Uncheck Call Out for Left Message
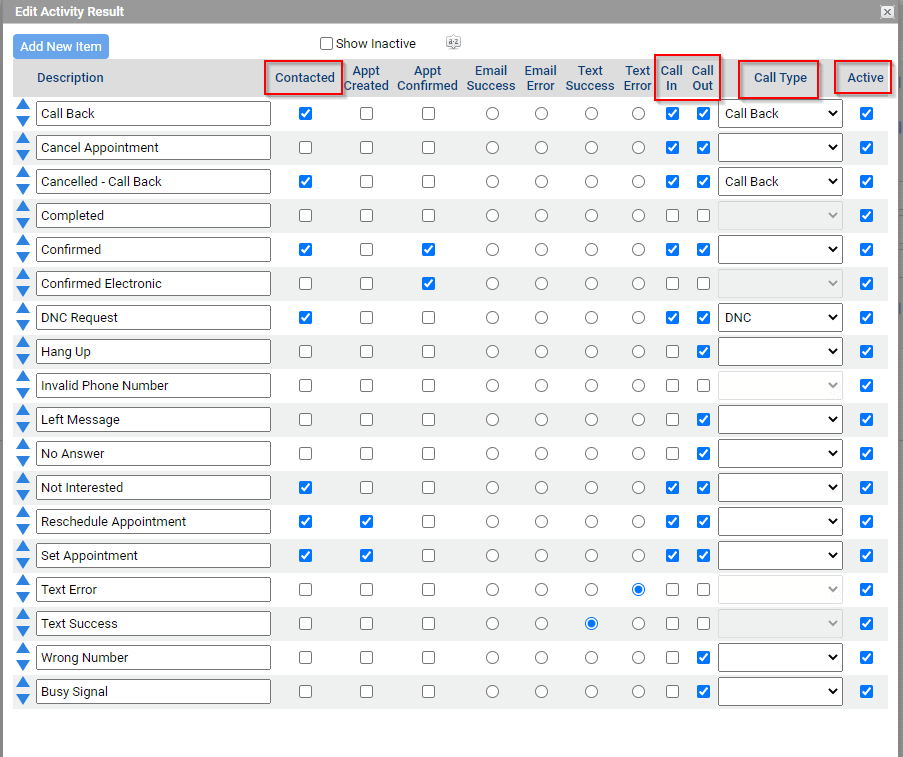The width and height of the screenshot is (903, 757). coord(703,419)
